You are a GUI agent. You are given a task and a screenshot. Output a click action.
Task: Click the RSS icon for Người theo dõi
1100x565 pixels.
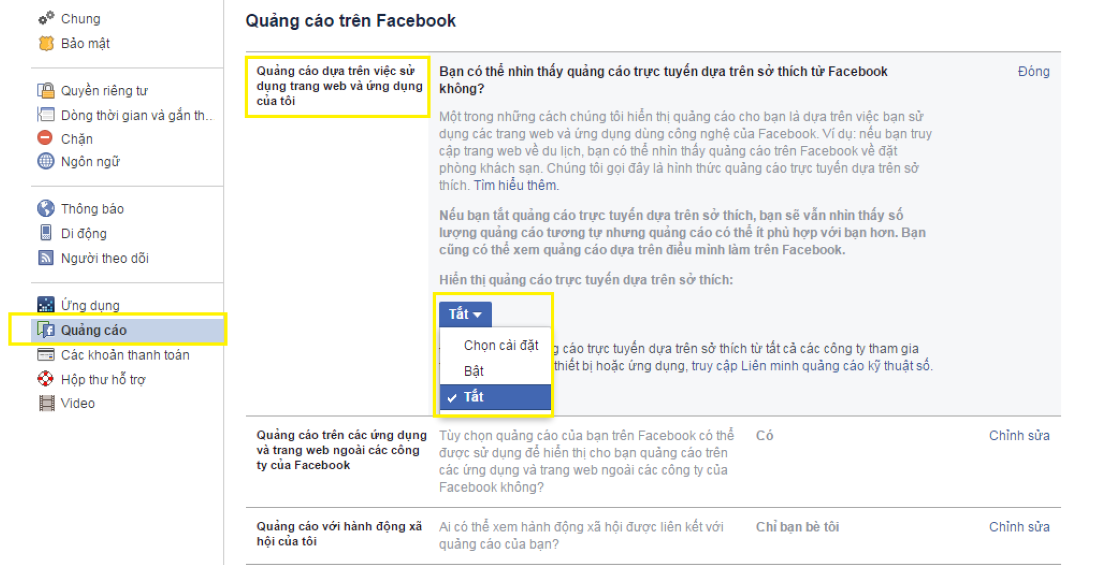pyautogui.click(x=46, y=258)
